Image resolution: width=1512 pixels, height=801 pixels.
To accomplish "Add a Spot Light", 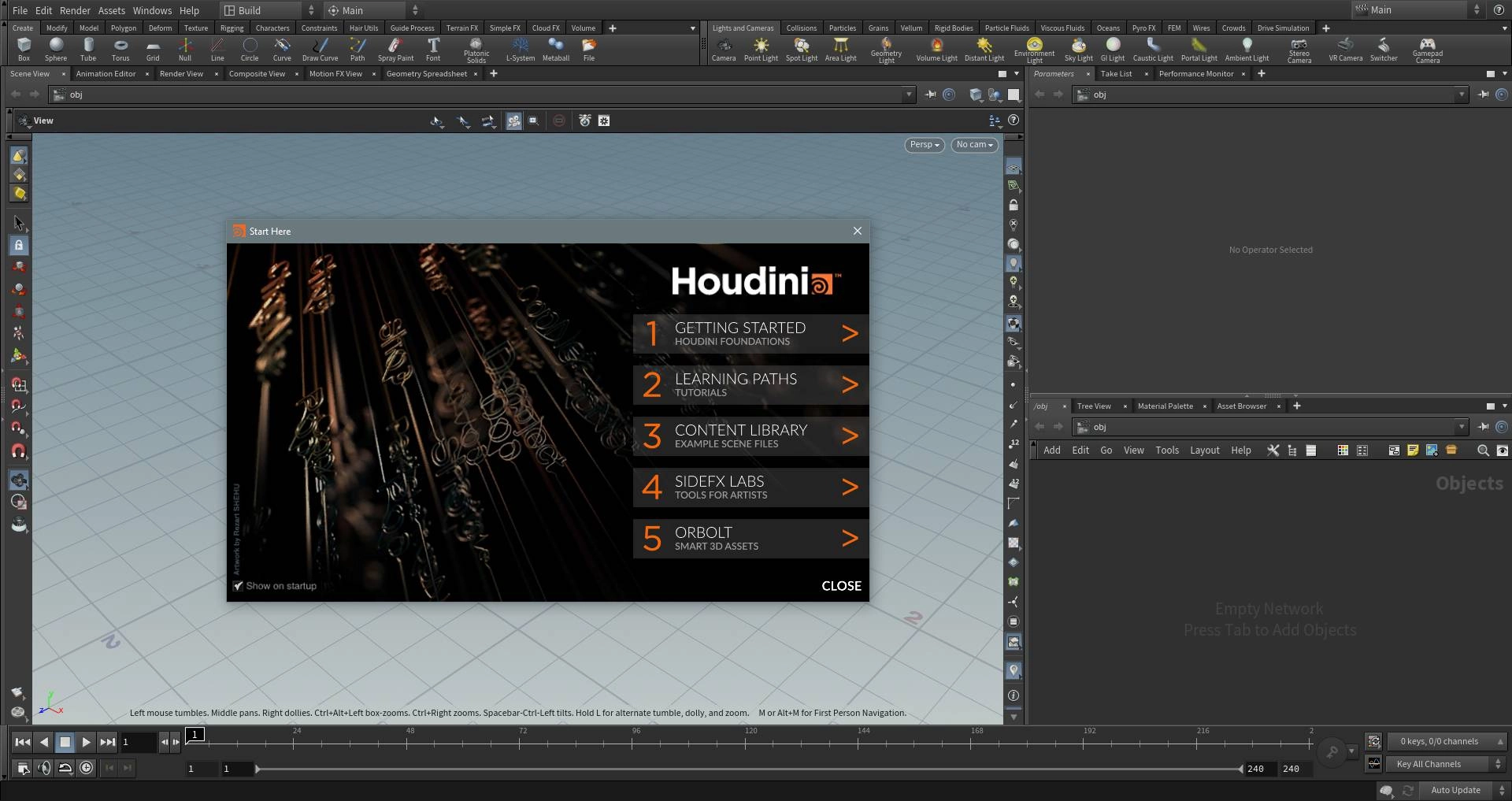I will tap(802, 49).
